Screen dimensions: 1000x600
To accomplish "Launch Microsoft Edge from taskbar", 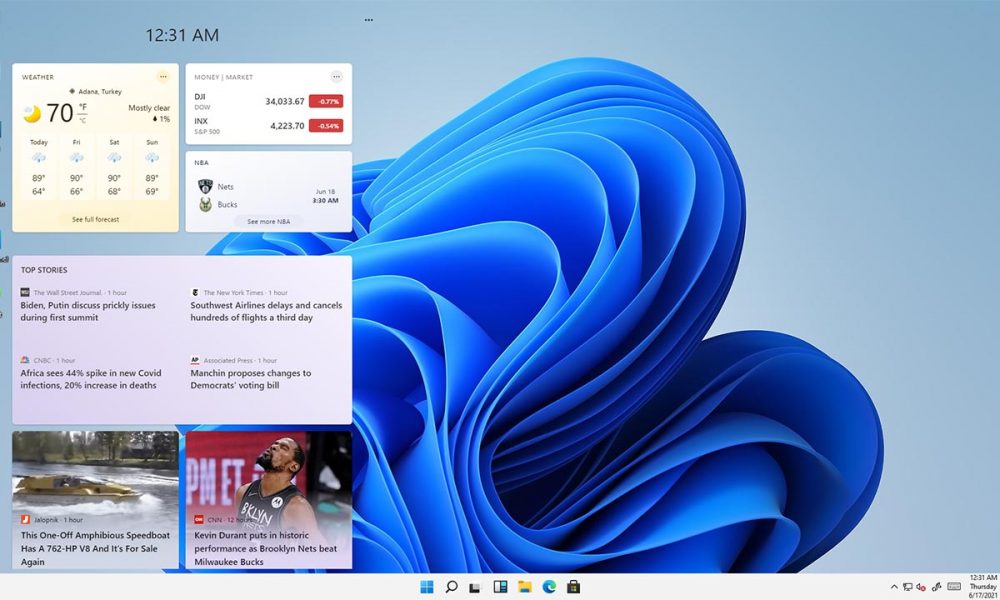I will tap(548, 587).
